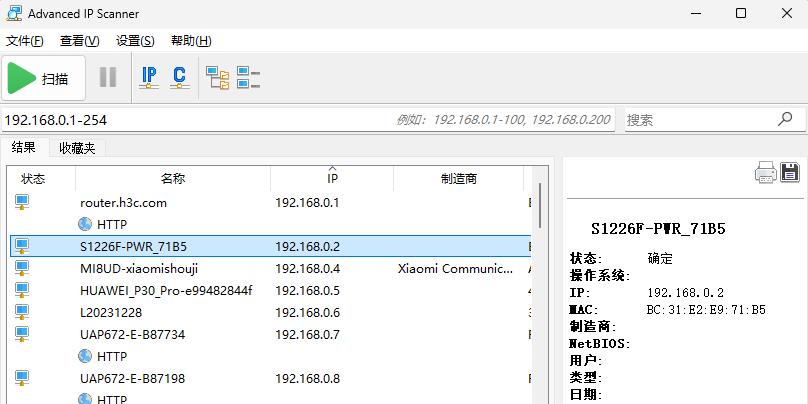Select the S1226F-PWR_71B5 row name
The image size is (808, 404).
pyautogui.click(x=133, y=247)
